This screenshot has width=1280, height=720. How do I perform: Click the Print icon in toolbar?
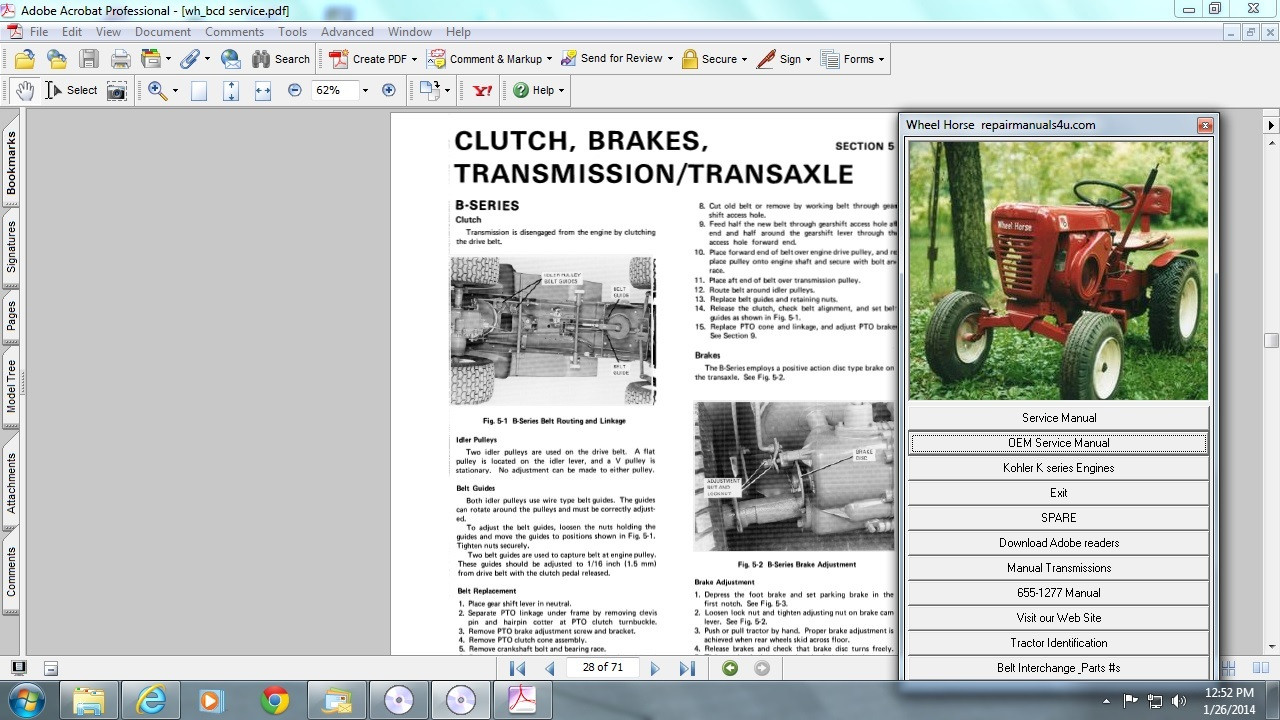coord(121,59)
